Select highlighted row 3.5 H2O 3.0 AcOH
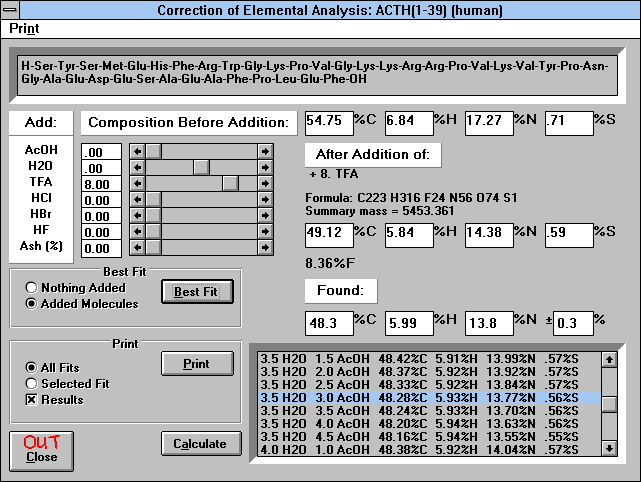 pos(429,397)
